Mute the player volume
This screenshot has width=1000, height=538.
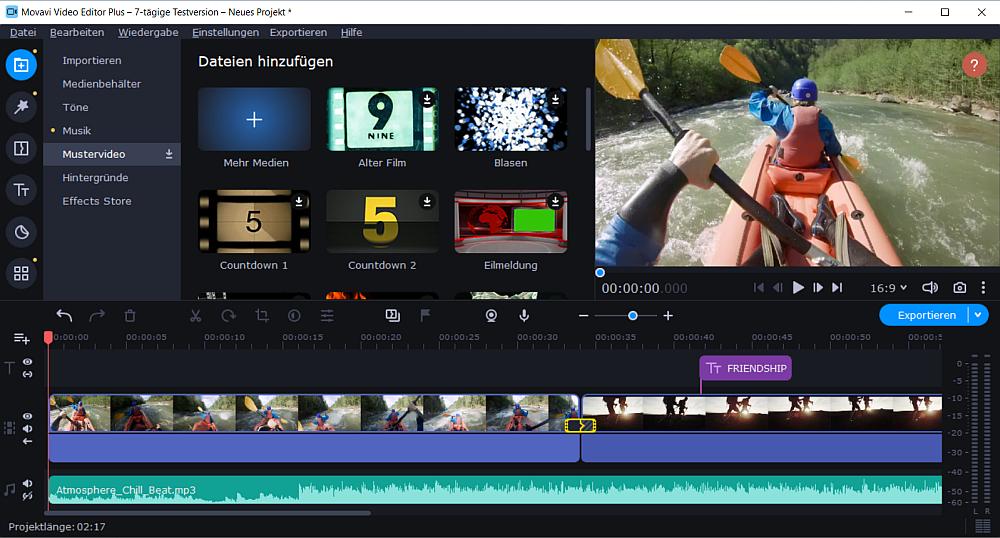click(930, 287)
